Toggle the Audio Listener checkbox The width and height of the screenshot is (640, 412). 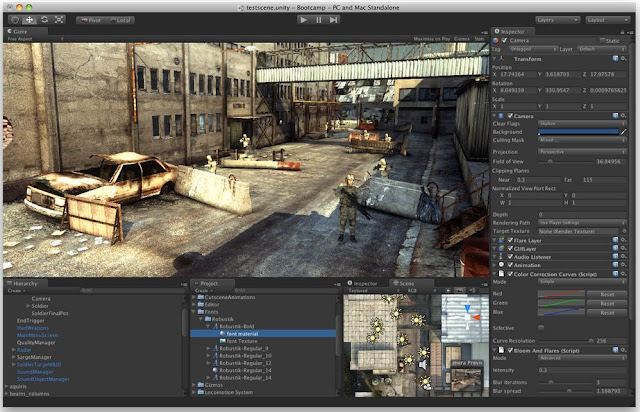510,256
